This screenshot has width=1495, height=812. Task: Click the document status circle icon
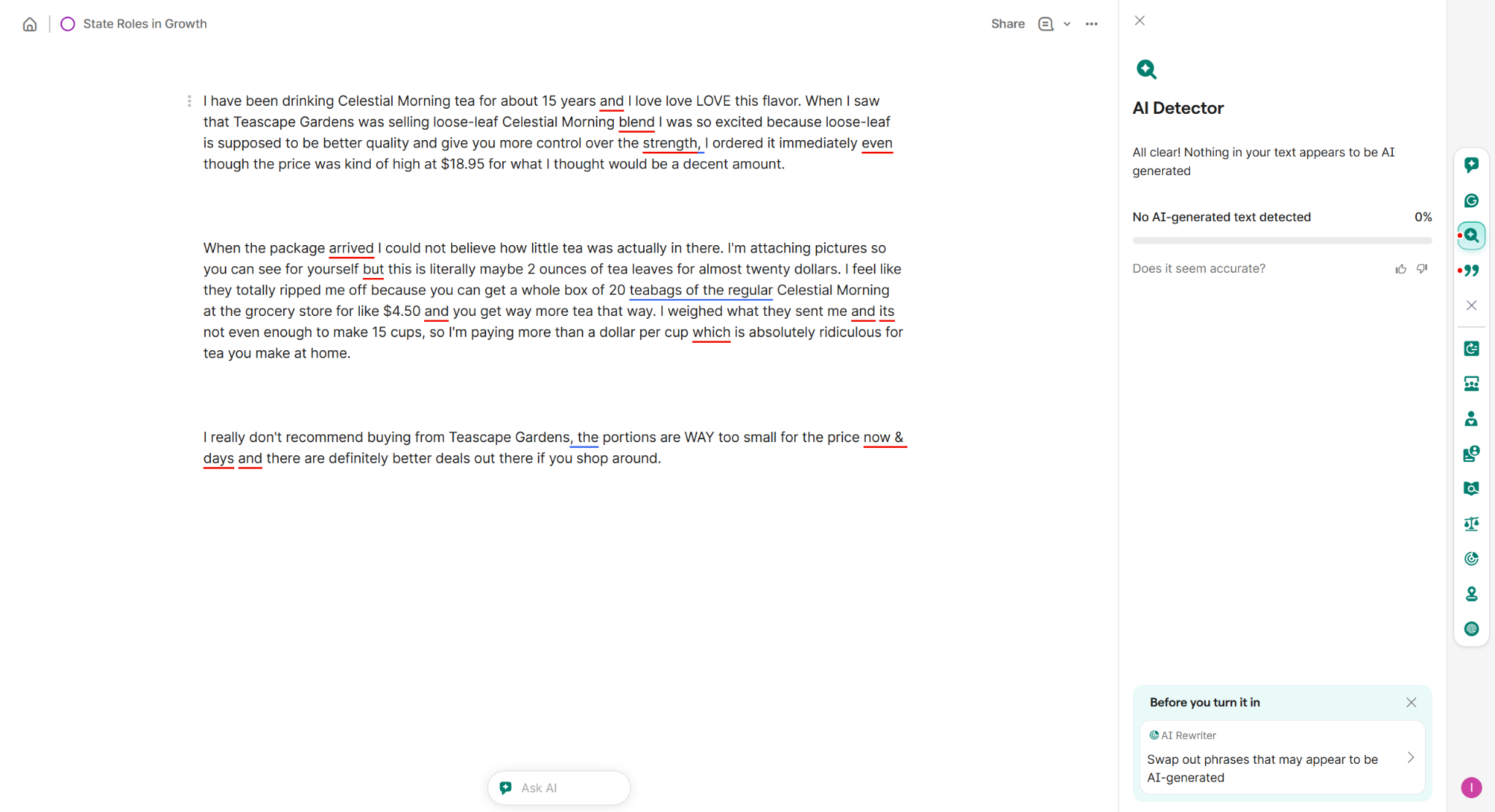67,24
